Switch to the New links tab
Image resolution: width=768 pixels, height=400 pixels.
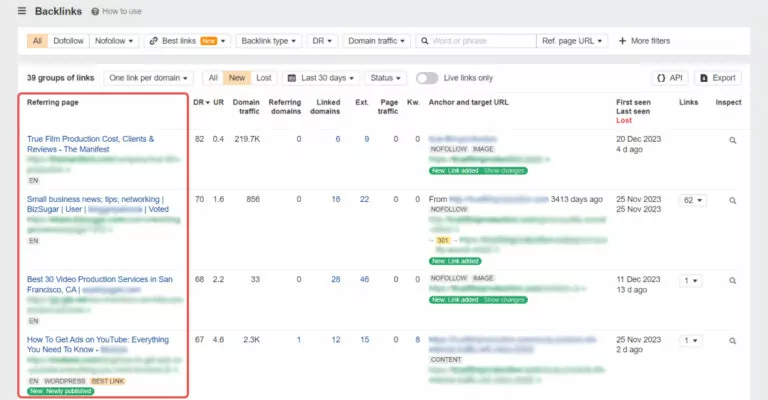click(x=238, y=78)
